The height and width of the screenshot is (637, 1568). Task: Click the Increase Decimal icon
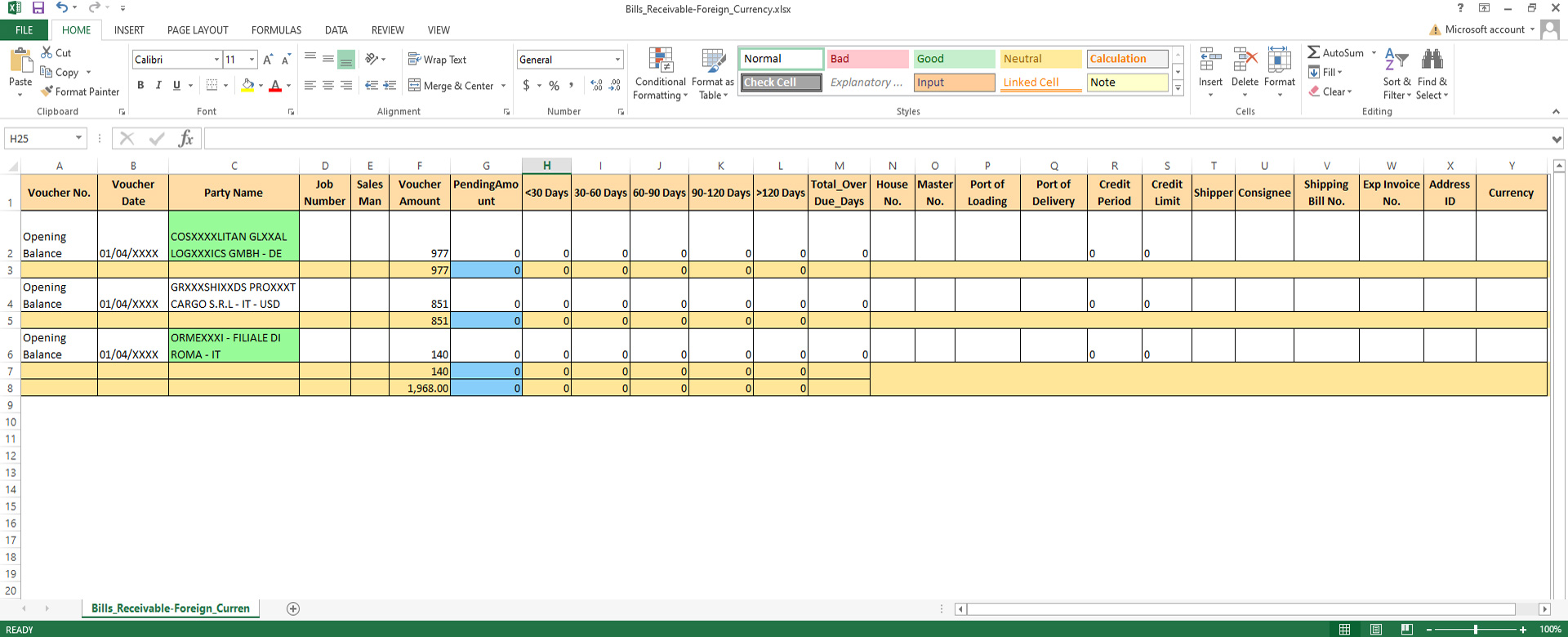pos(596,85)
